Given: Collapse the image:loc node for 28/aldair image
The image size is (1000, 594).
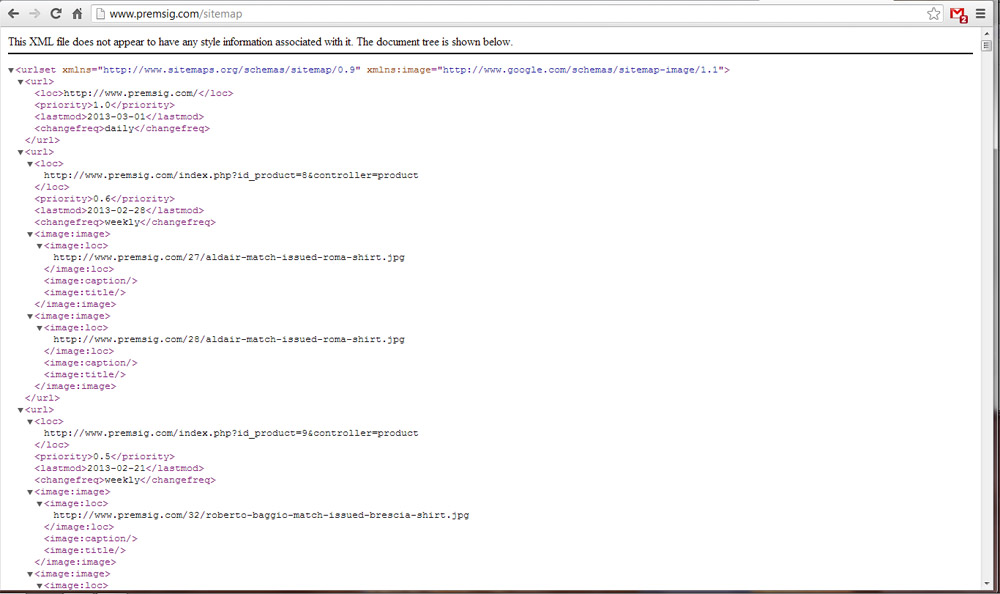Looking at the screenshot, I should 40,328.
